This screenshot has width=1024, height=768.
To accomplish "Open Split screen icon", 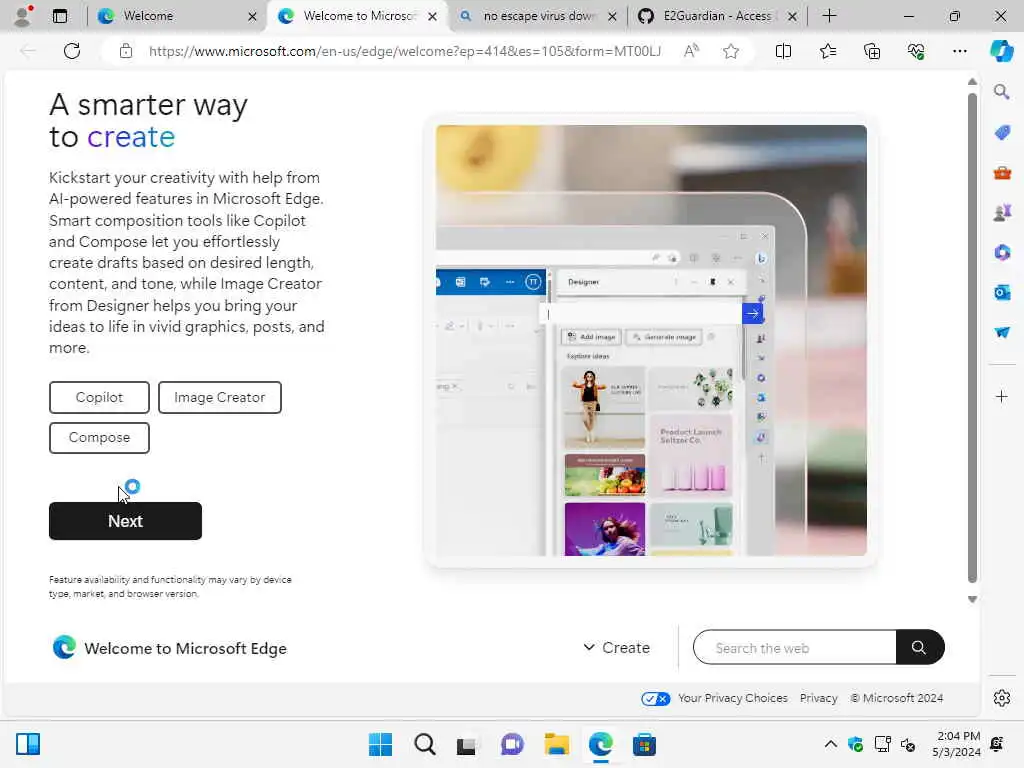I will pyautogui.click(x=783, y=51).
